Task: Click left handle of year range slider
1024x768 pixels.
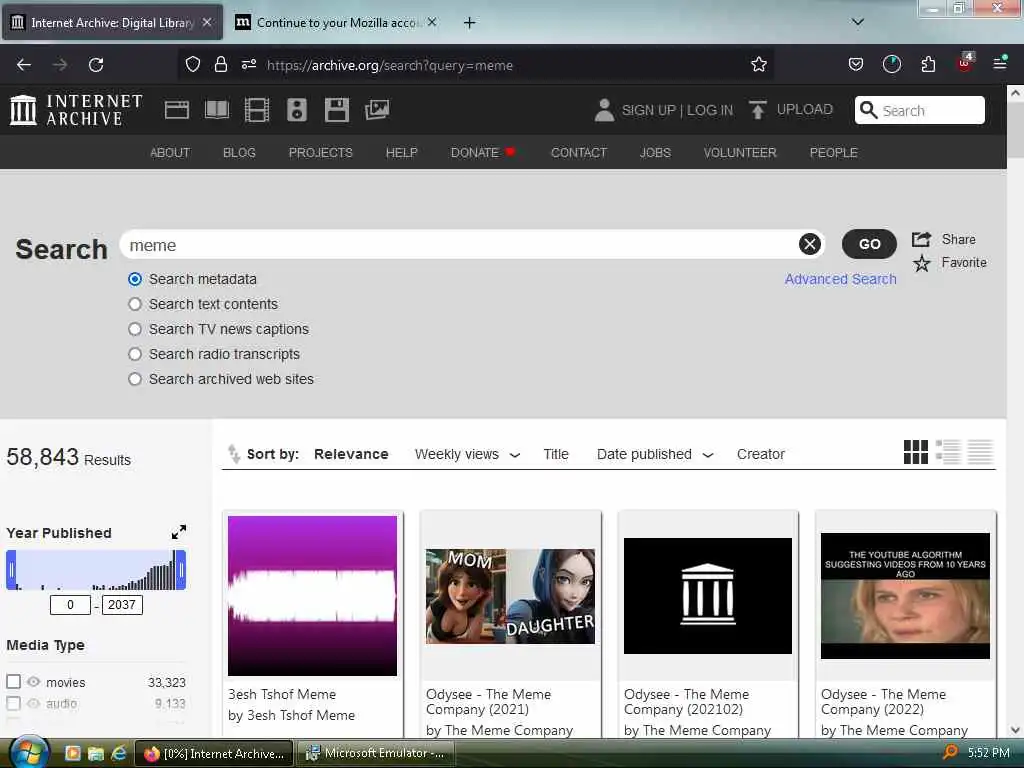Action: 11,570
